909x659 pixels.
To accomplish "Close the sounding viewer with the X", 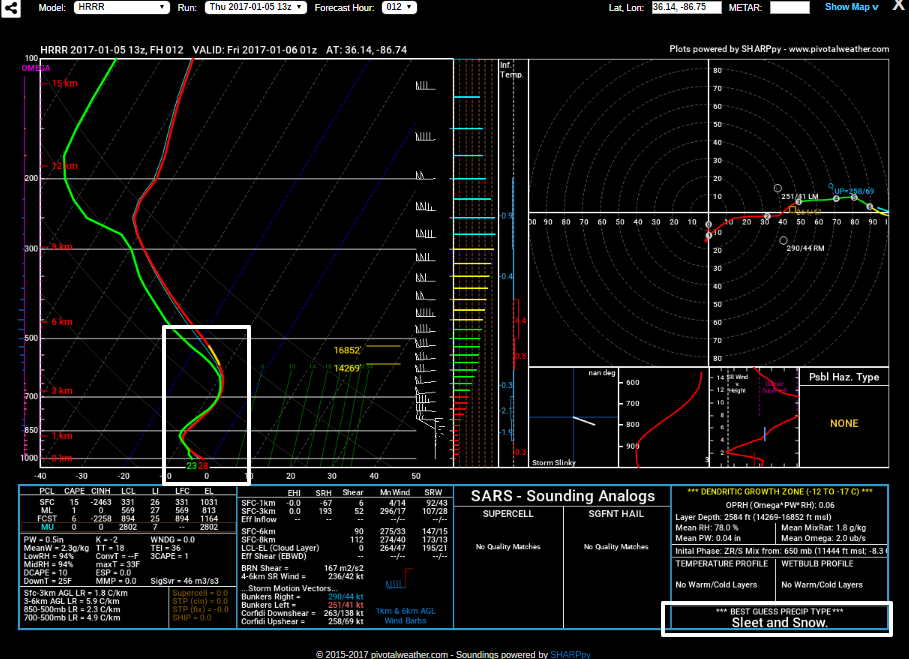I will tap(899, 6).
